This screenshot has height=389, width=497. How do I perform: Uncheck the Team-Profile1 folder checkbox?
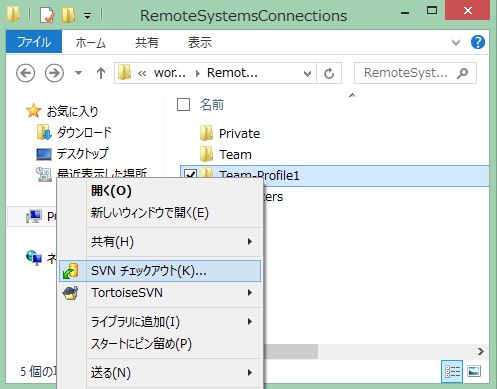coord(190,175)
